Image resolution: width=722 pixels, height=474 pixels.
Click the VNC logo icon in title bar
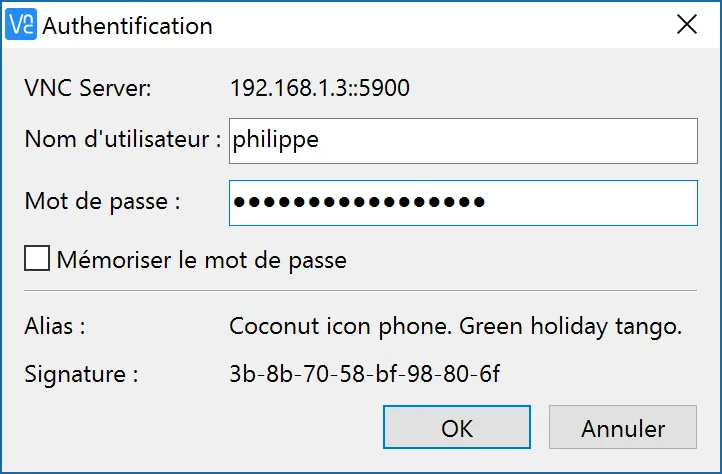click(21, 24)
